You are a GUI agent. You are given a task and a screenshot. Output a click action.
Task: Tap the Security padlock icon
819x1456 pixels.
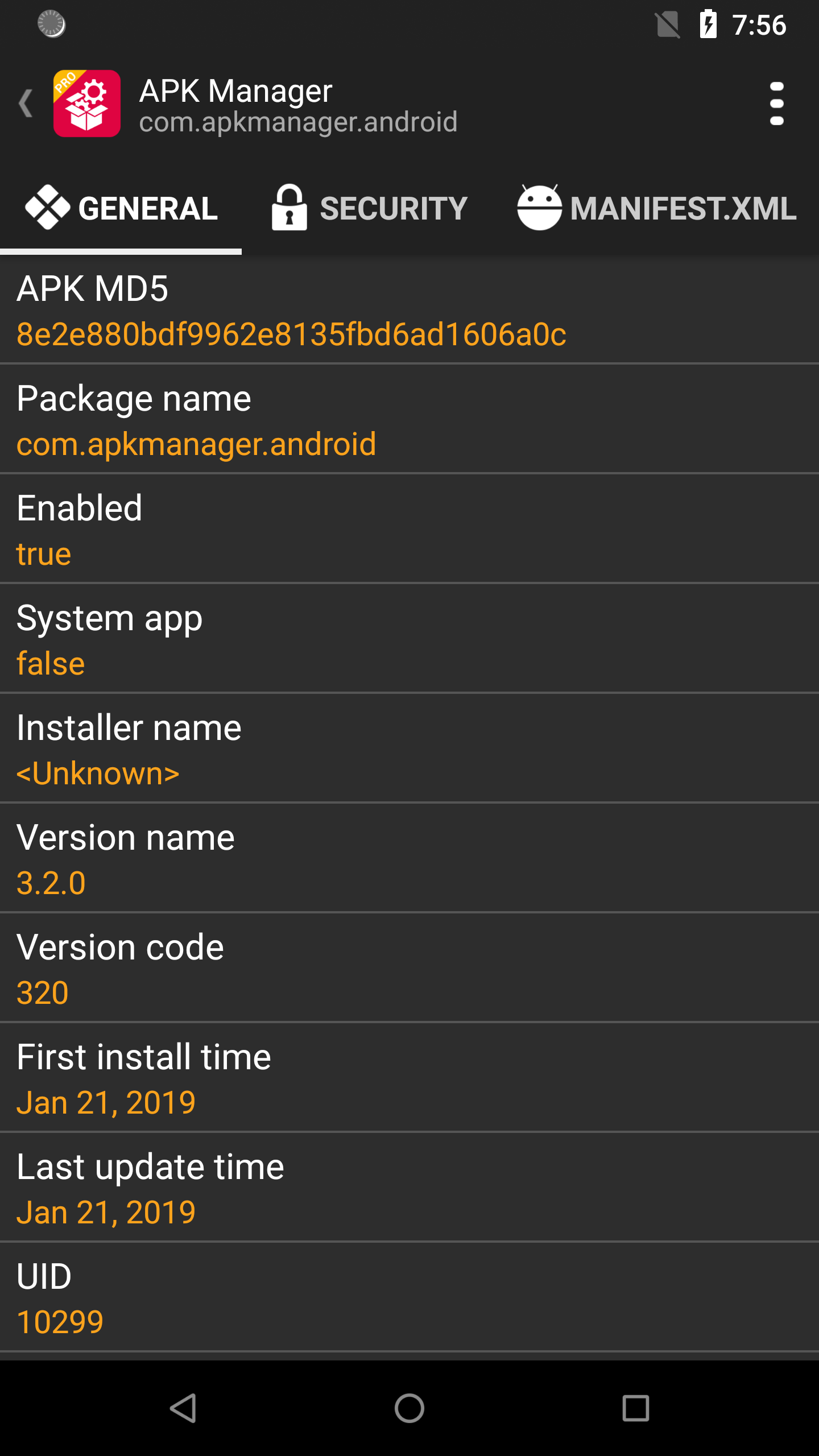(289, 208)
